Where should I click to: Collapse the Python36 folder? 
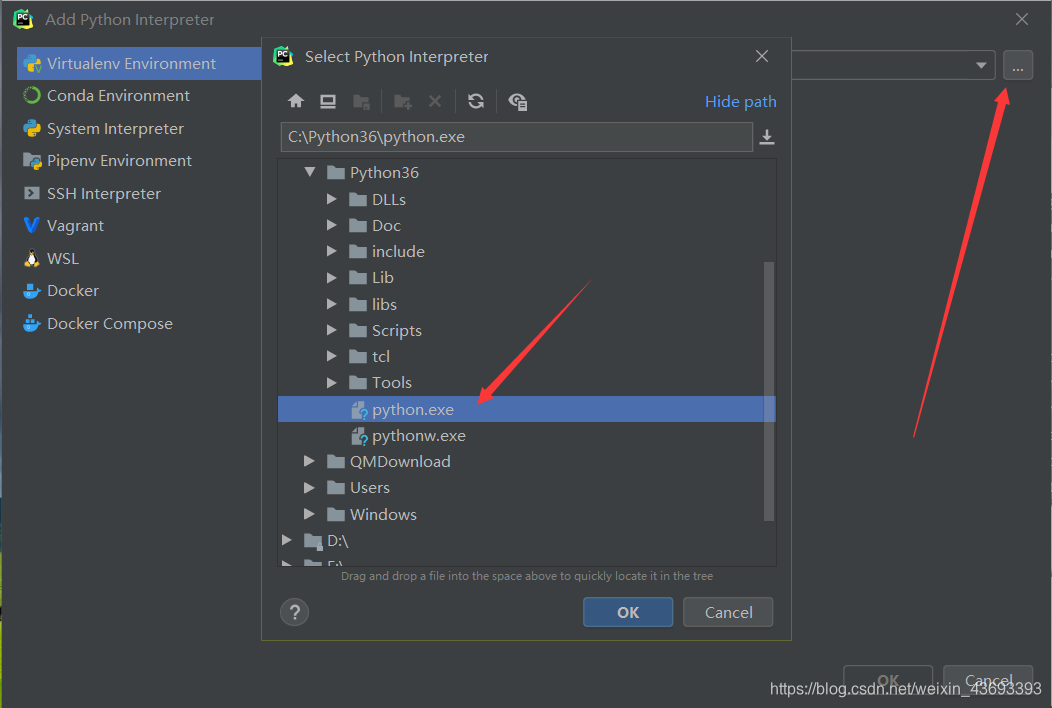coord(310,172)
